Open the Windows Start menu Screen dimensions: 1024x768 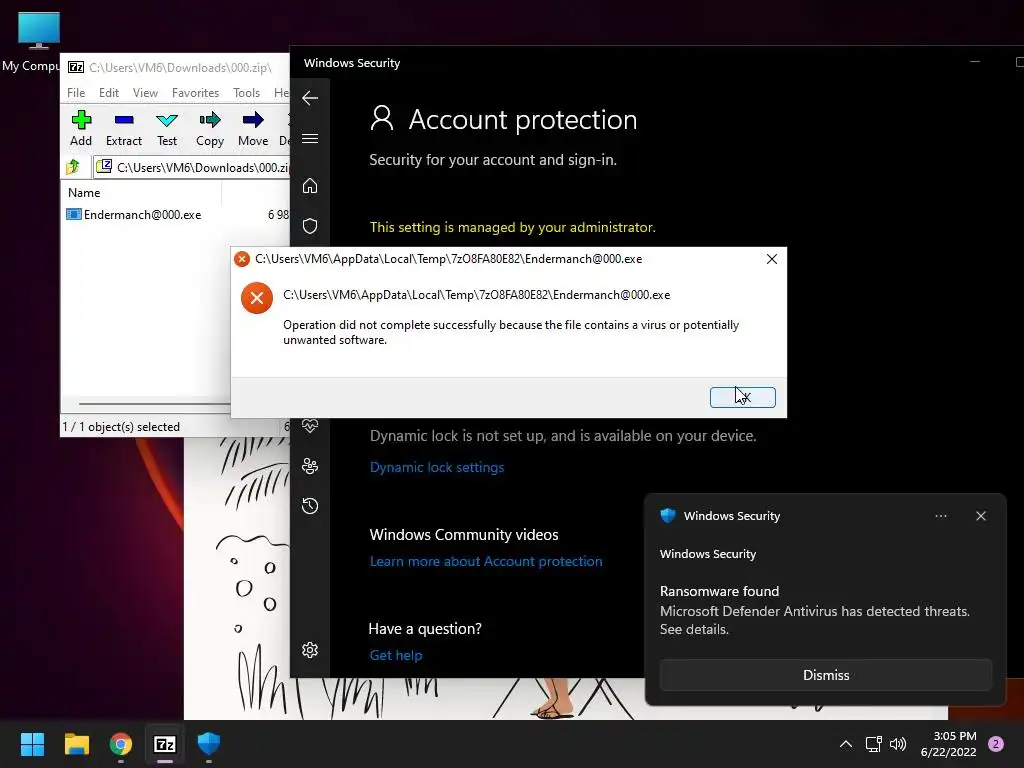(x=32, y=744)
